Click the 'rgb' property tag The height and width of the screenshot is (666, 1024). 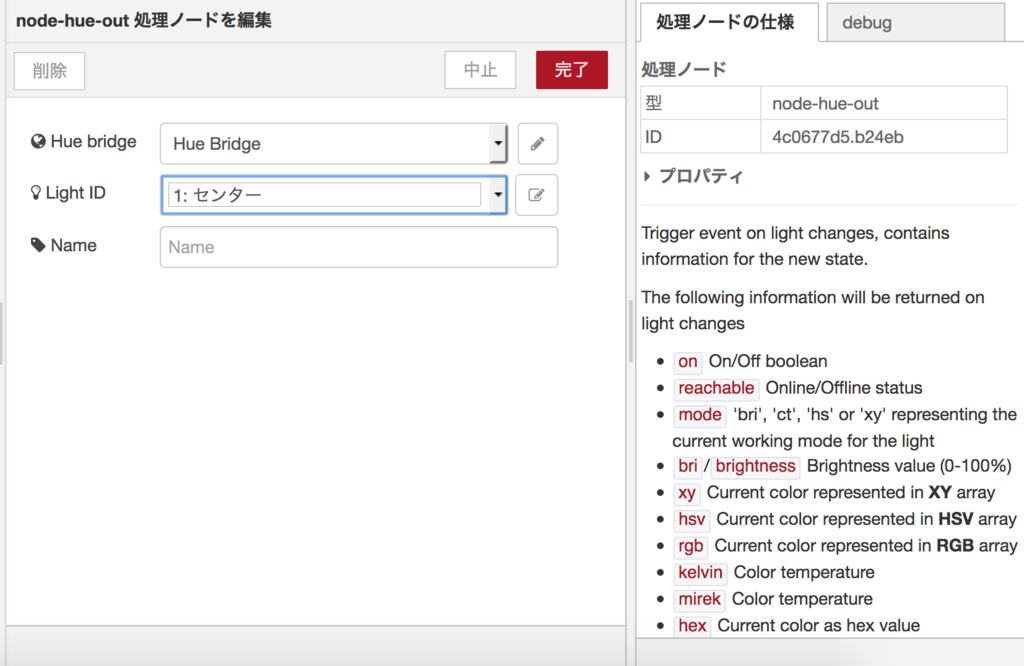(691, 546)
